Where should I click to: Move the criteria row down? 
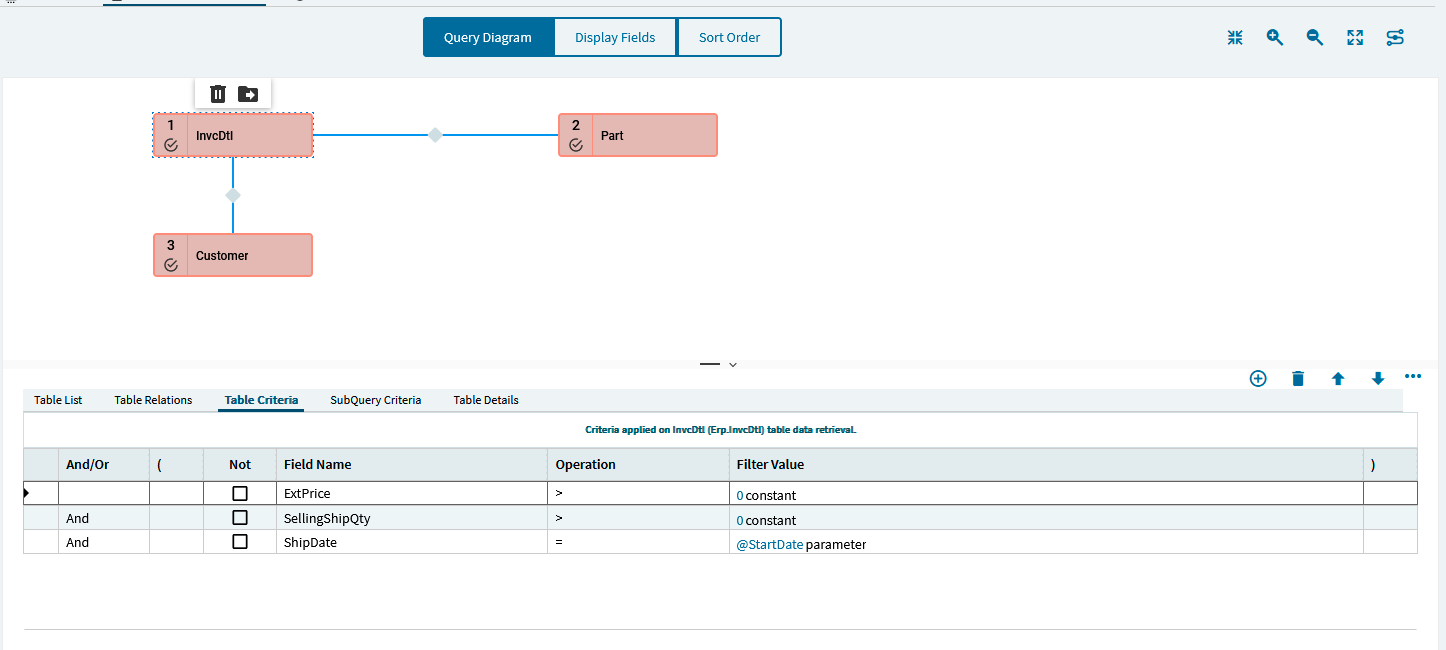[x=1378, y=378]
